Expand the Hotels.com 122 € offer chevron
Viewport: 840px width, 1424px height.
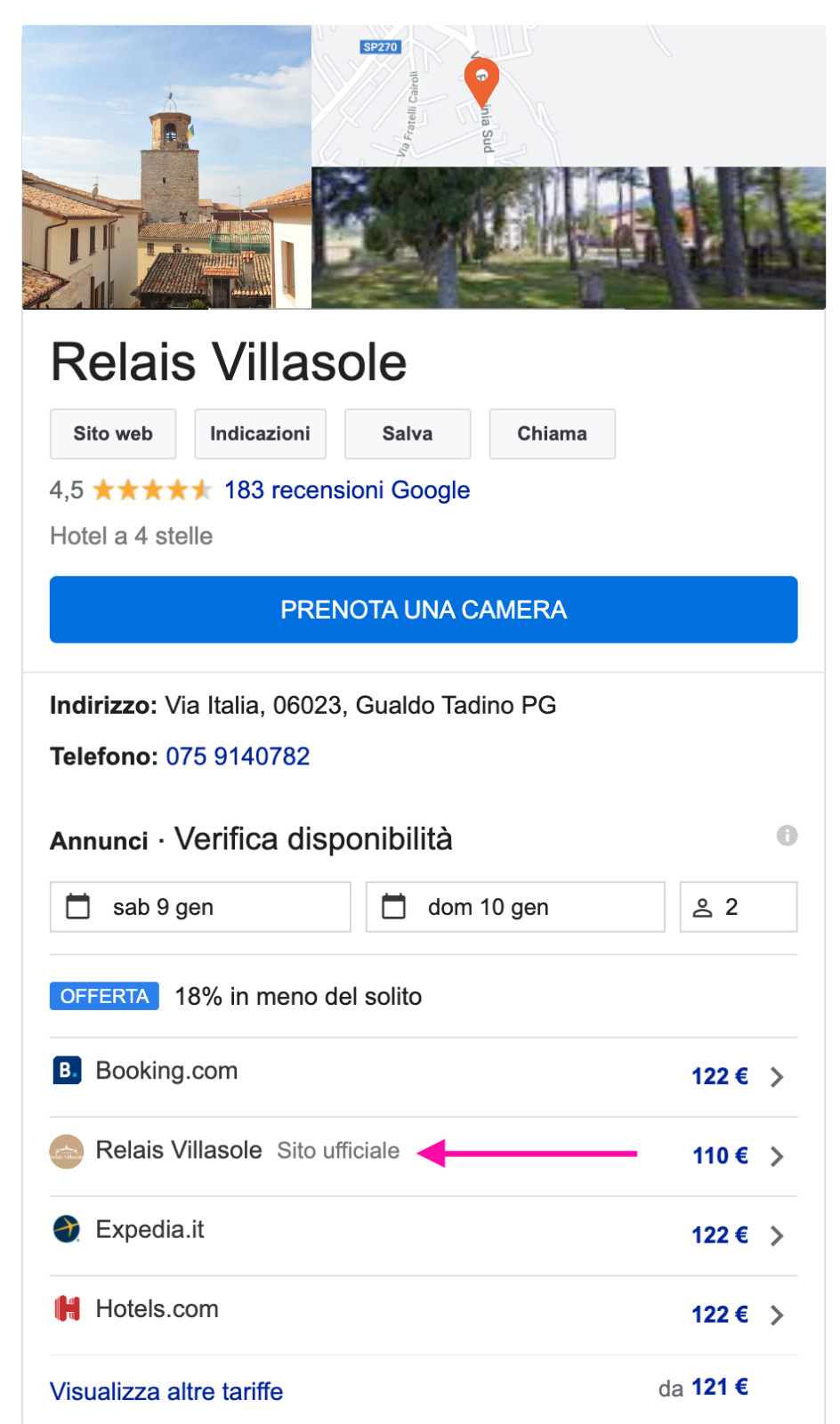tap(777, 1315)
